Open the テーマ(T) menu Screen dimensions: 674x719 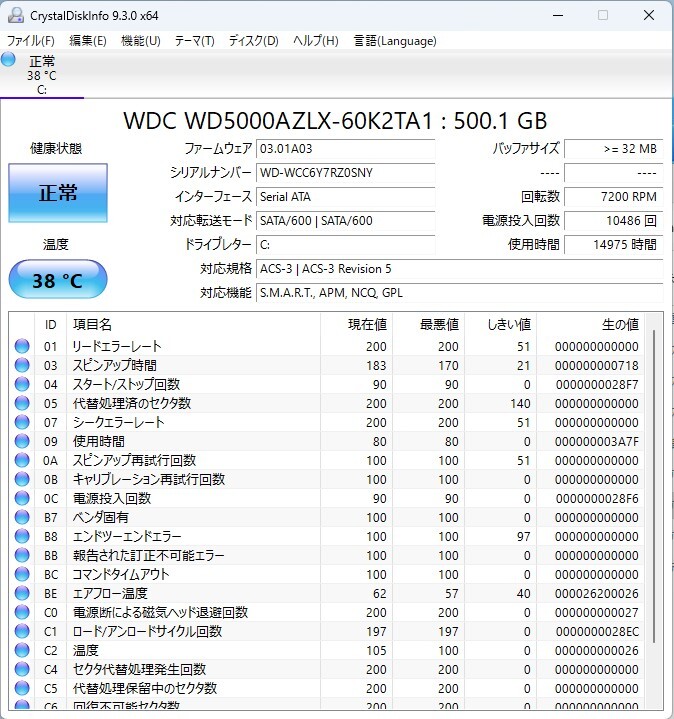pos(194,41)
